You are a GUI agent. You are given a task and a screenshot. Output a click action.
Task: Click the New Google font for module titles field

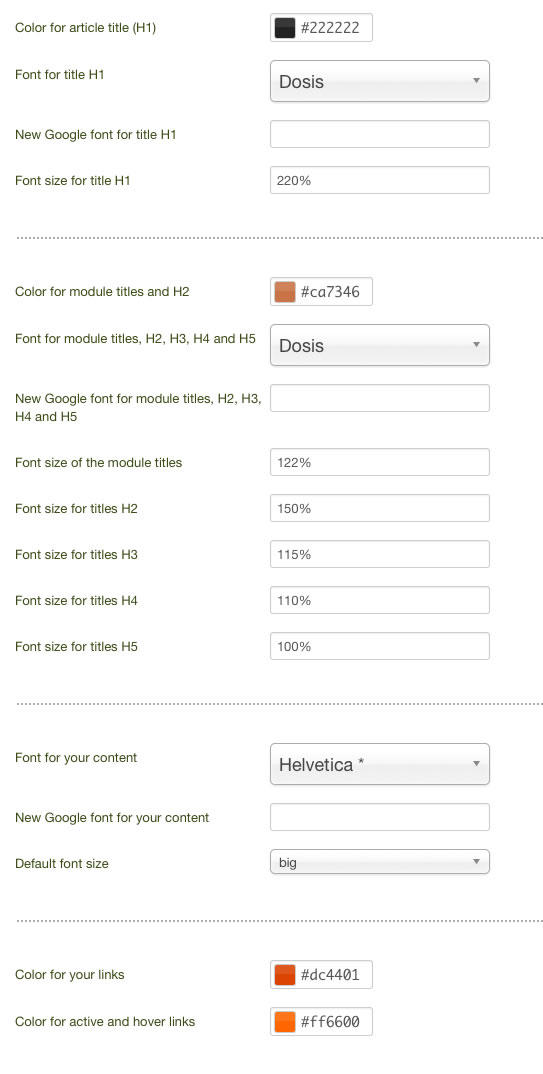380,398
